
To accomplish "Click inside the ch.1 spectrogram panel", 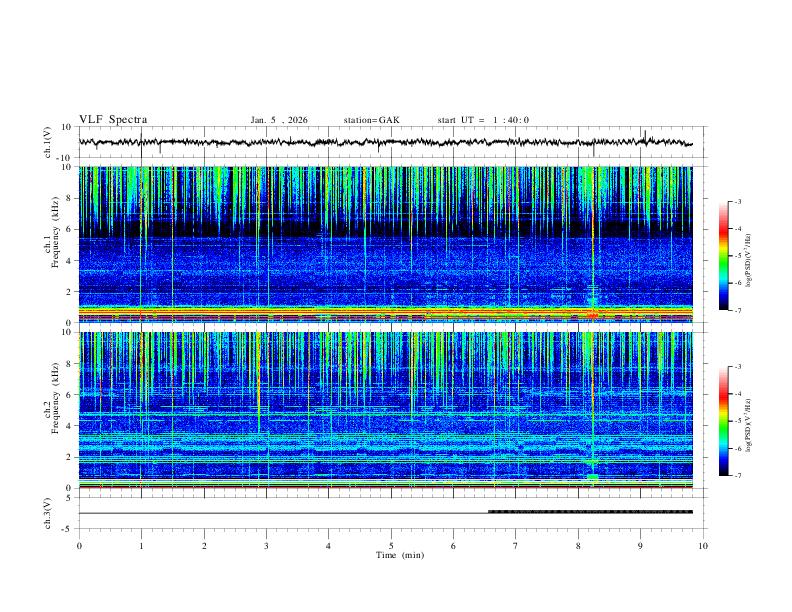I will pyautogui.click(x=386, y=244).
